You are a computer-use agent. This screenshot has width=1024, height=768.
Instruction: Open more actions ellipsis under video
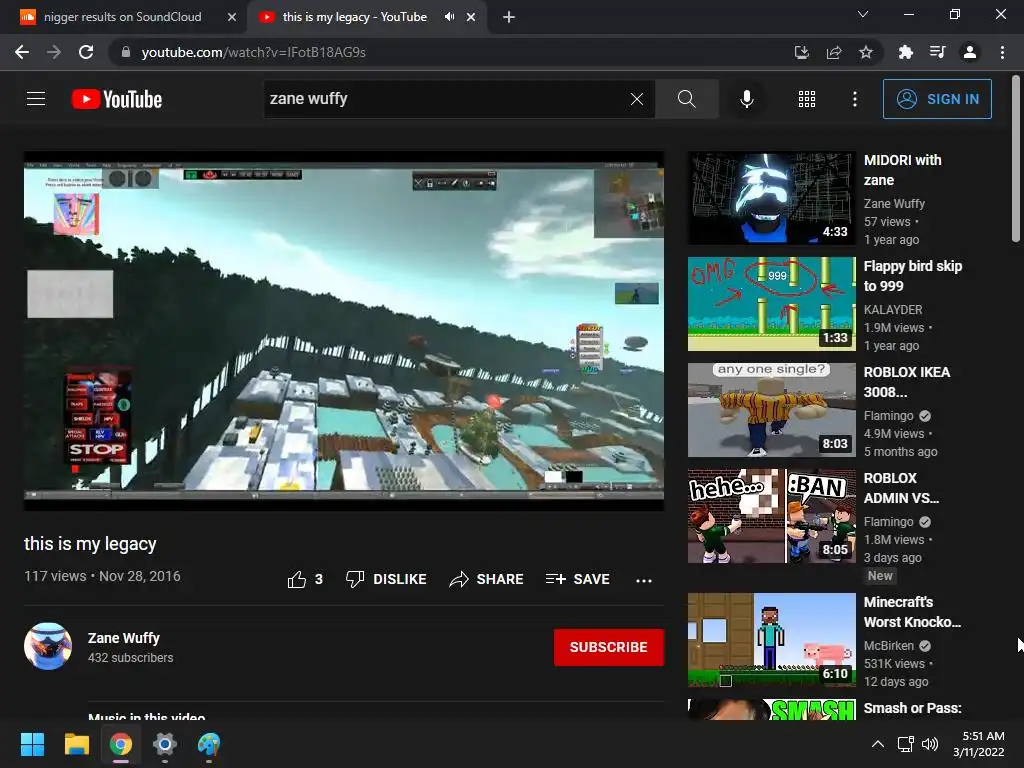[644, 580]
